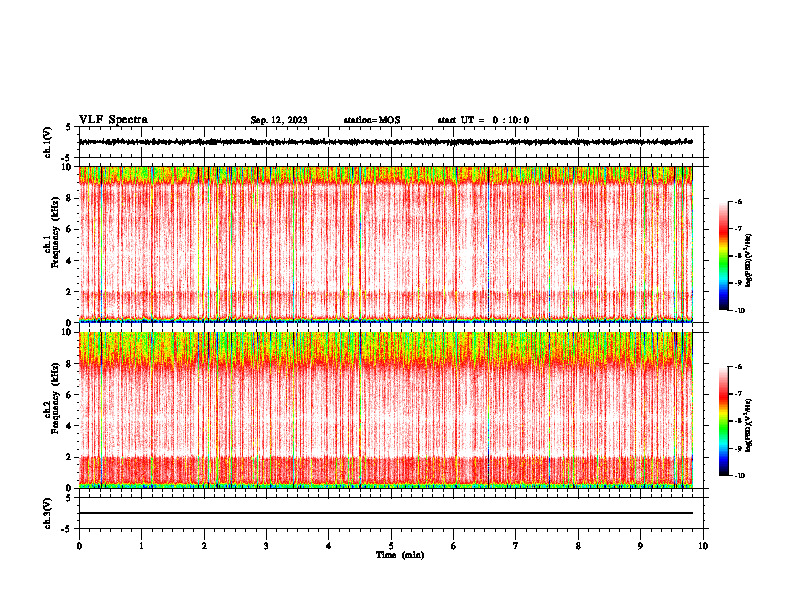The height and width of the screenshot is (612, 792).
Task: Select the date "Sep. 12, 2023"
Action: [279, 120]
